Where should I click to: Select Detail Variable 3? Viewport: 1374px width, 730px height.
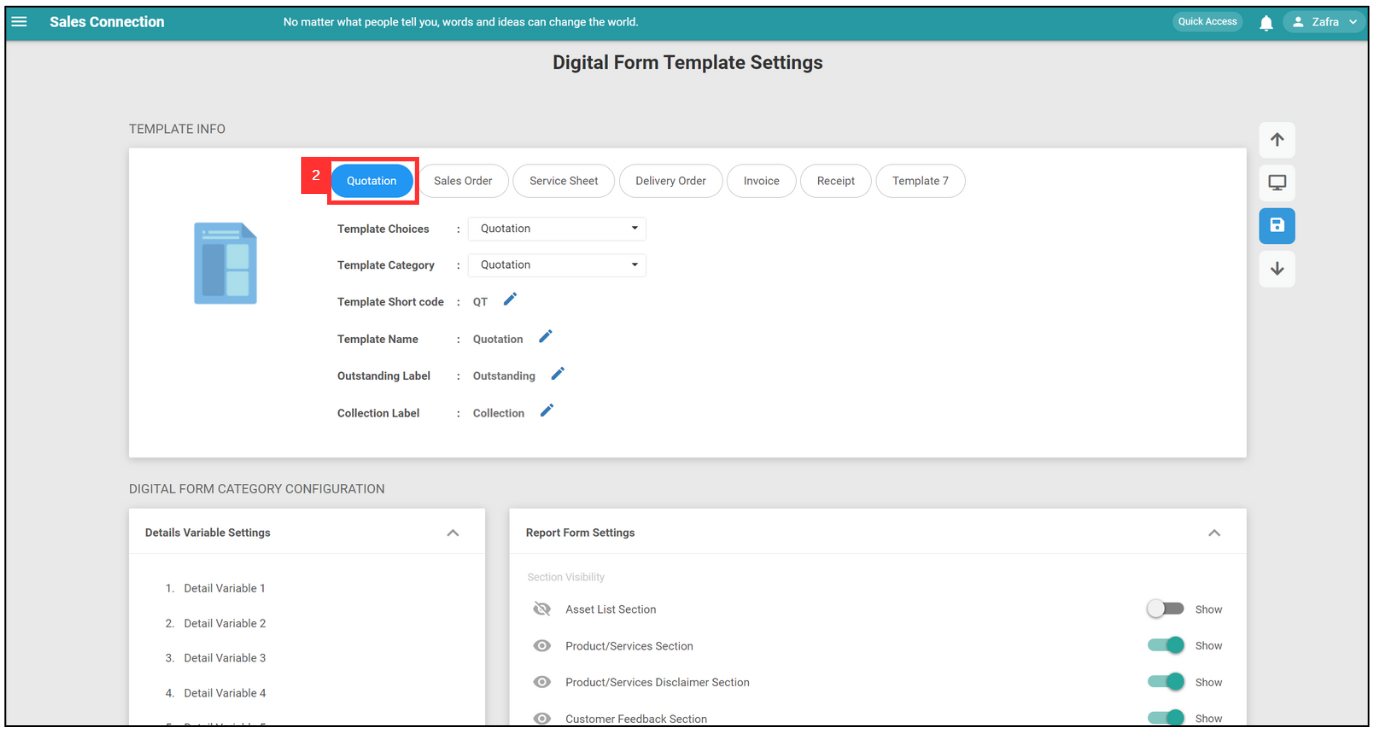tap(224, 658)
